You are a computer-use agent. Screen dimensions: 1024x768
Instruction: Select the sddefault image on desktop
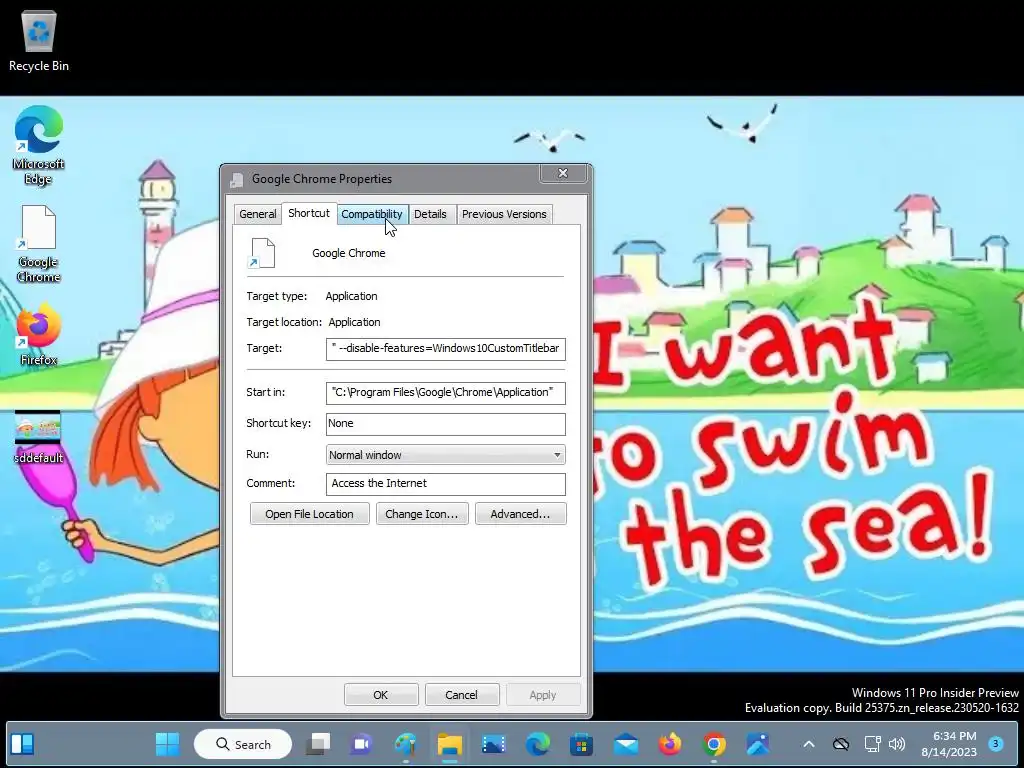pyautogui.click(x=39, y=437)
